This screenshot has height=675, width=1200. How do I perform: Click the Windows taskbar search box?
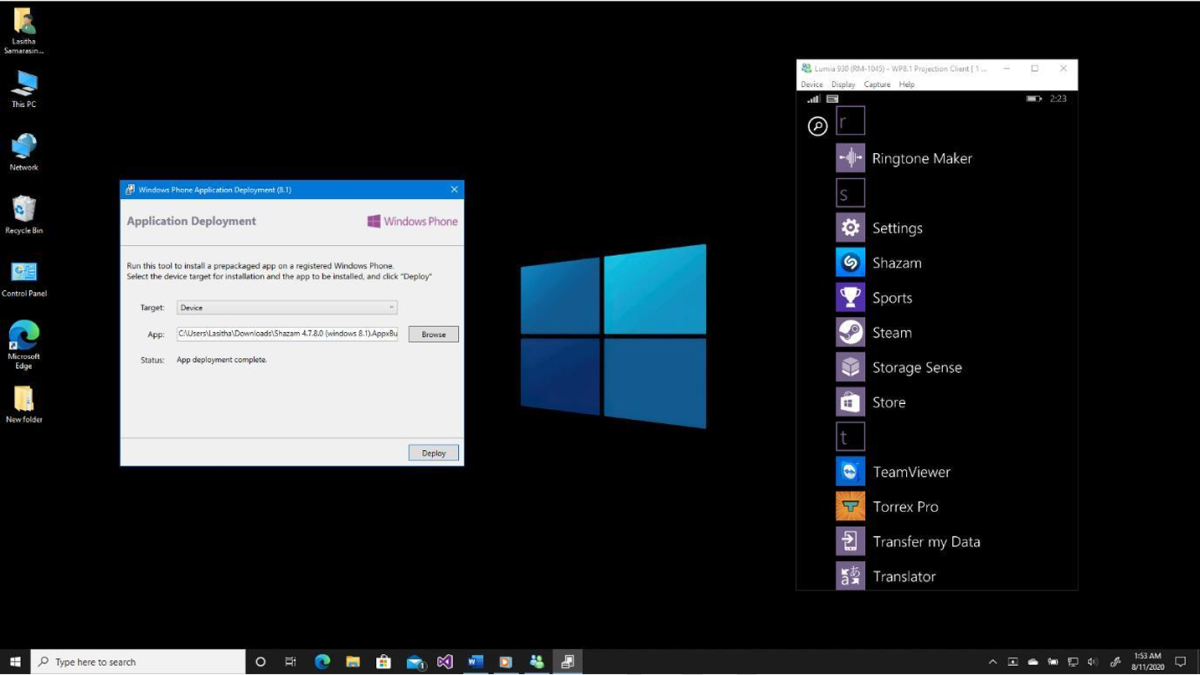coord(140,662)
